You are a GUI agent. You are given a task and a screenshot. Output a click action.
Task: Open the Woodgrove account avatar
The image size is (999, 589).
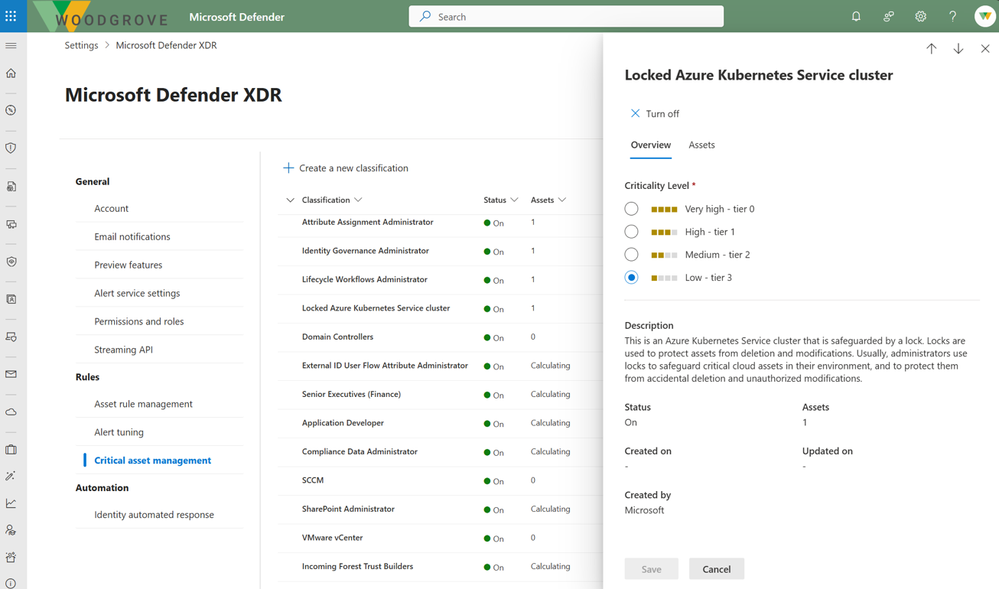tap(985, 17)
